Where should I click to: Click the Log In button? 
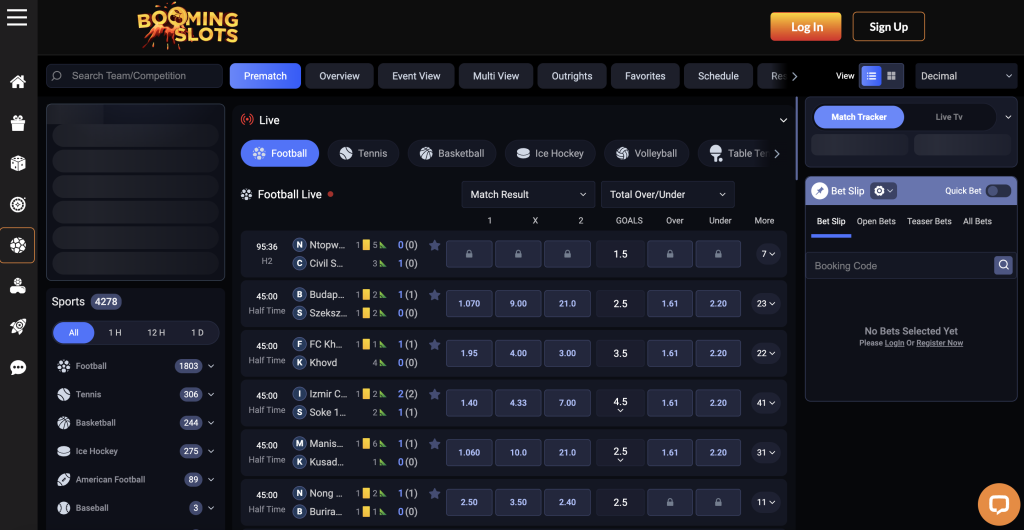click(x=807, y=27)
